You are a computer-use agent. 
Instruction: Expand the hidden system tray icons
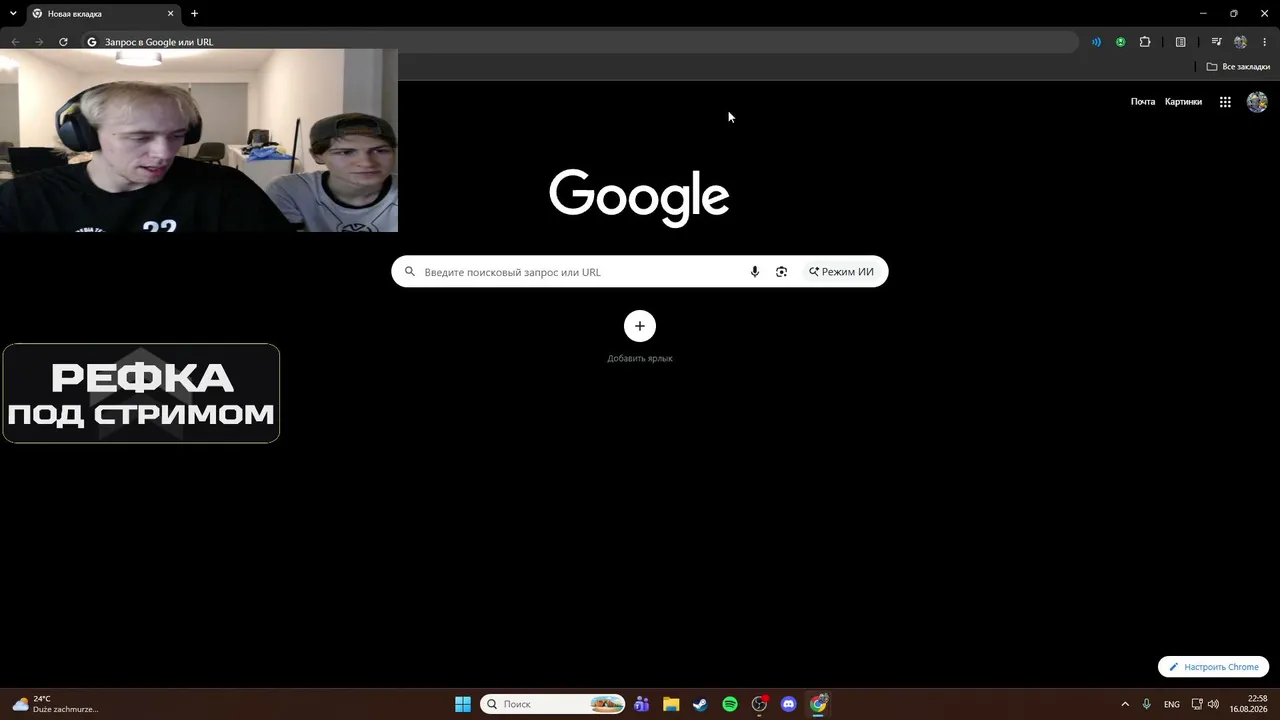tap(1125, 704)
